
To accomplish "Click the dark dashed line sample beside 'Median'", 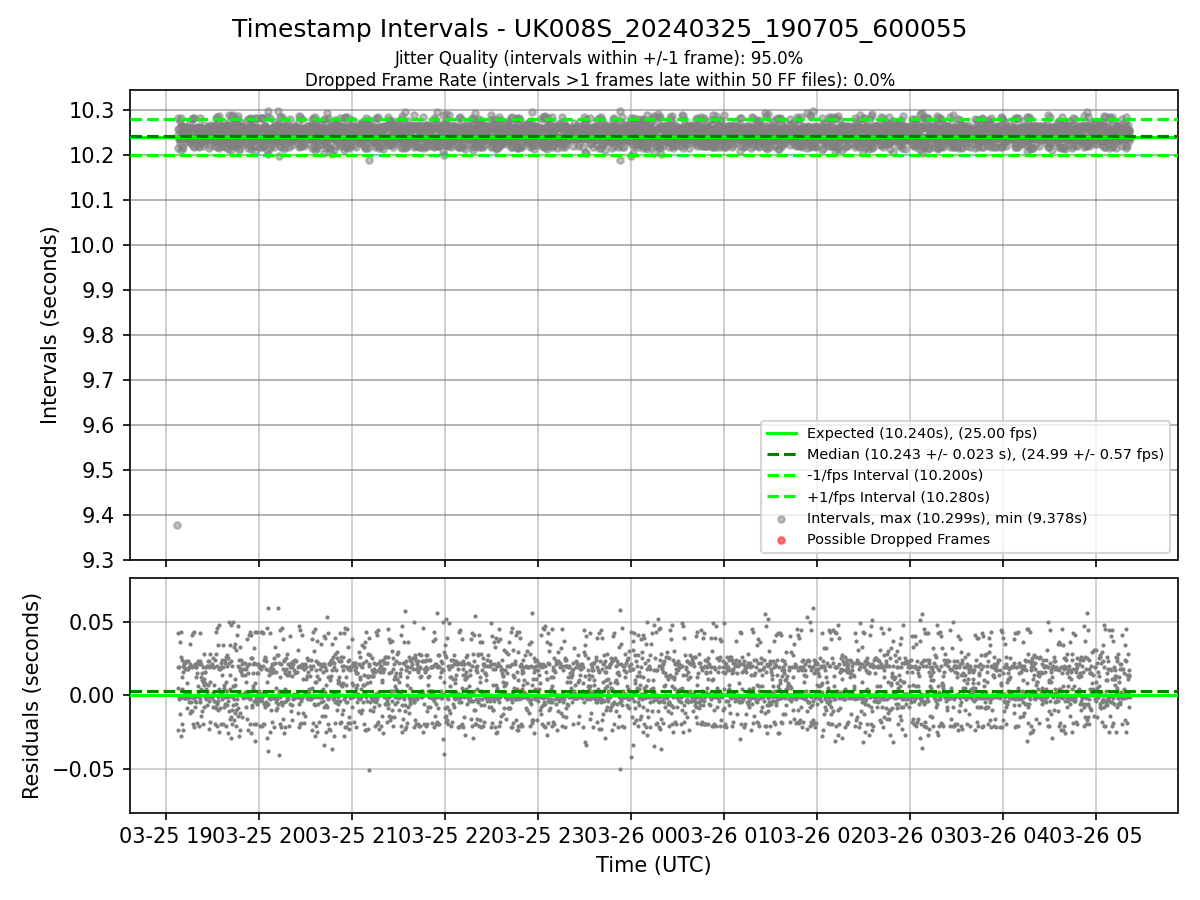I will [x=782, y=454].
